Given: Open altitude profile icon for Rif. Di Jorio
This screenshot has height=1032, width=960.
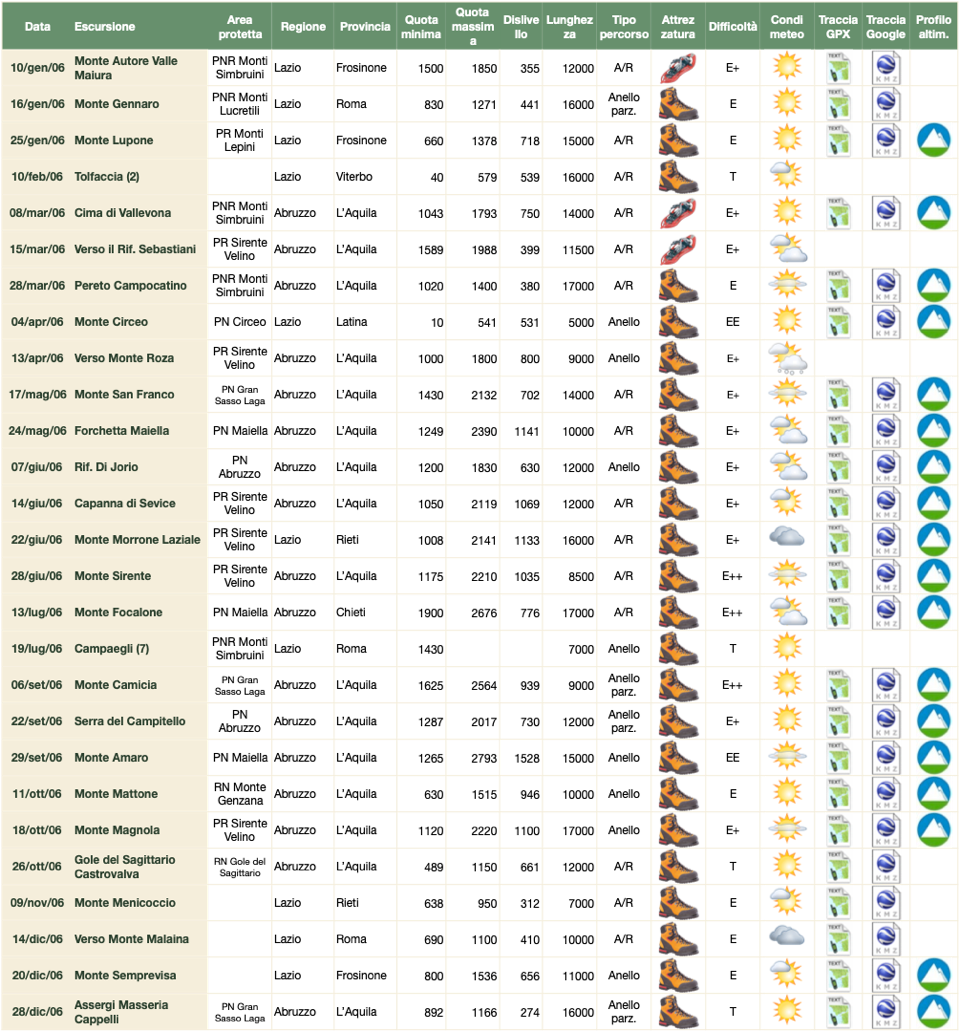Looking at the screenshot, I should click(934, 467).
